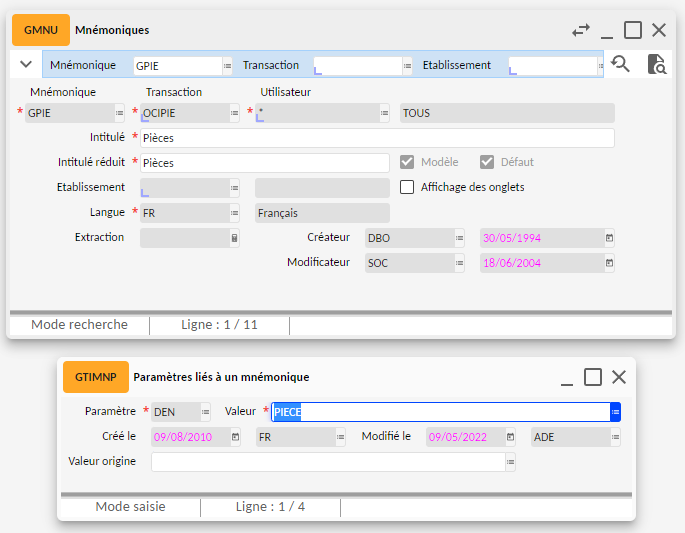Collapse the search bar chevron
The width and height of the screenshot is (685, 533).
coord(26,65)
